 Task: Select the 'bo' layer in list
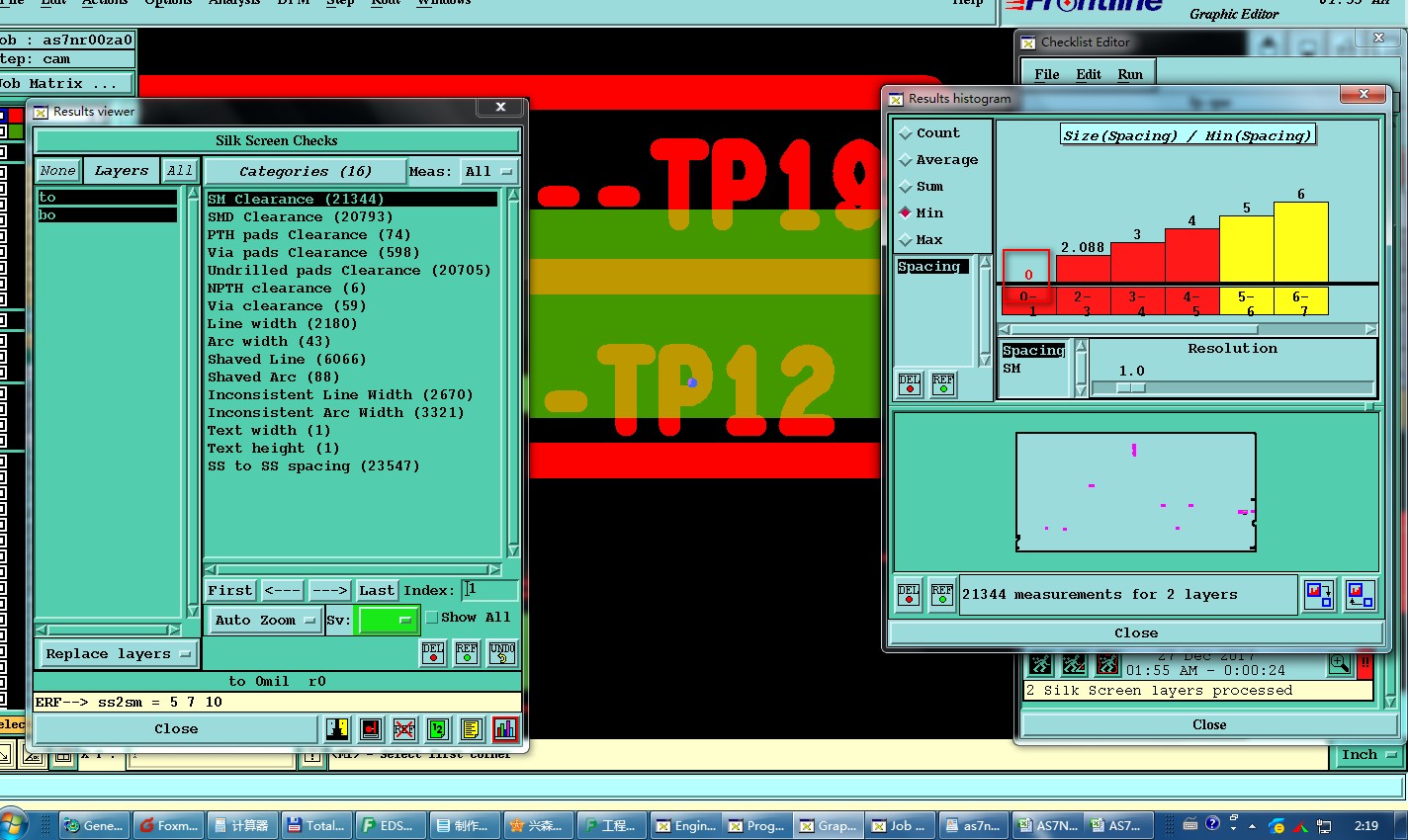coord(107,214)
